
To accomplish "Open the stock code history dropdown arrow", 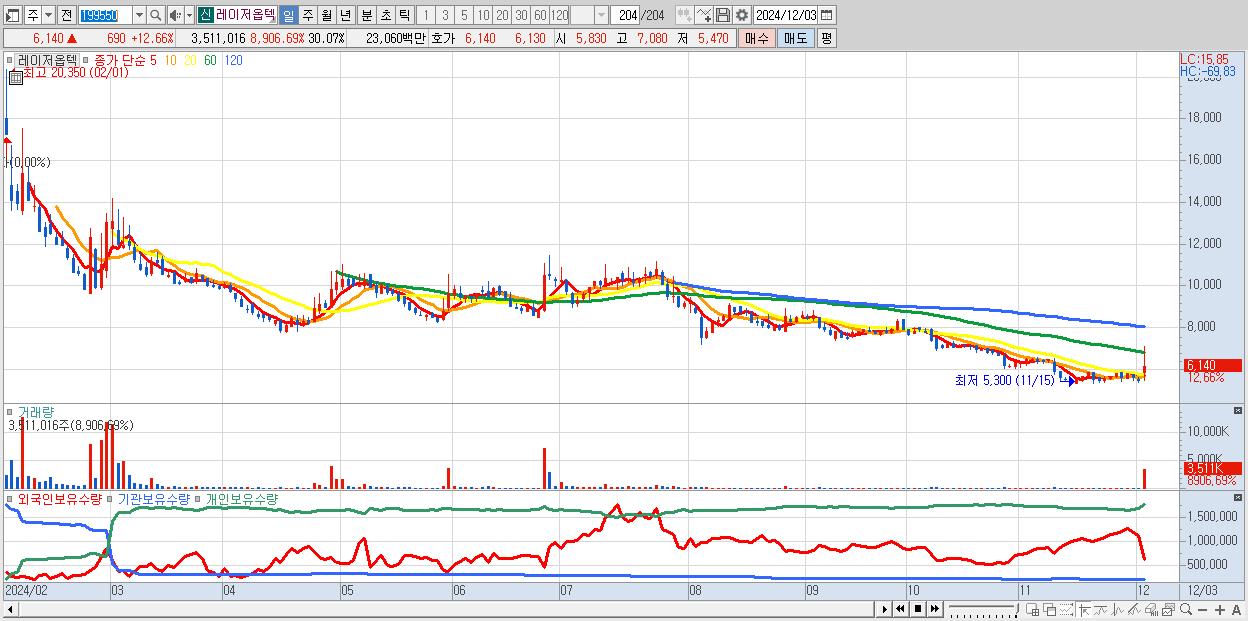I will pyautogui.click(x=139, y=15).
